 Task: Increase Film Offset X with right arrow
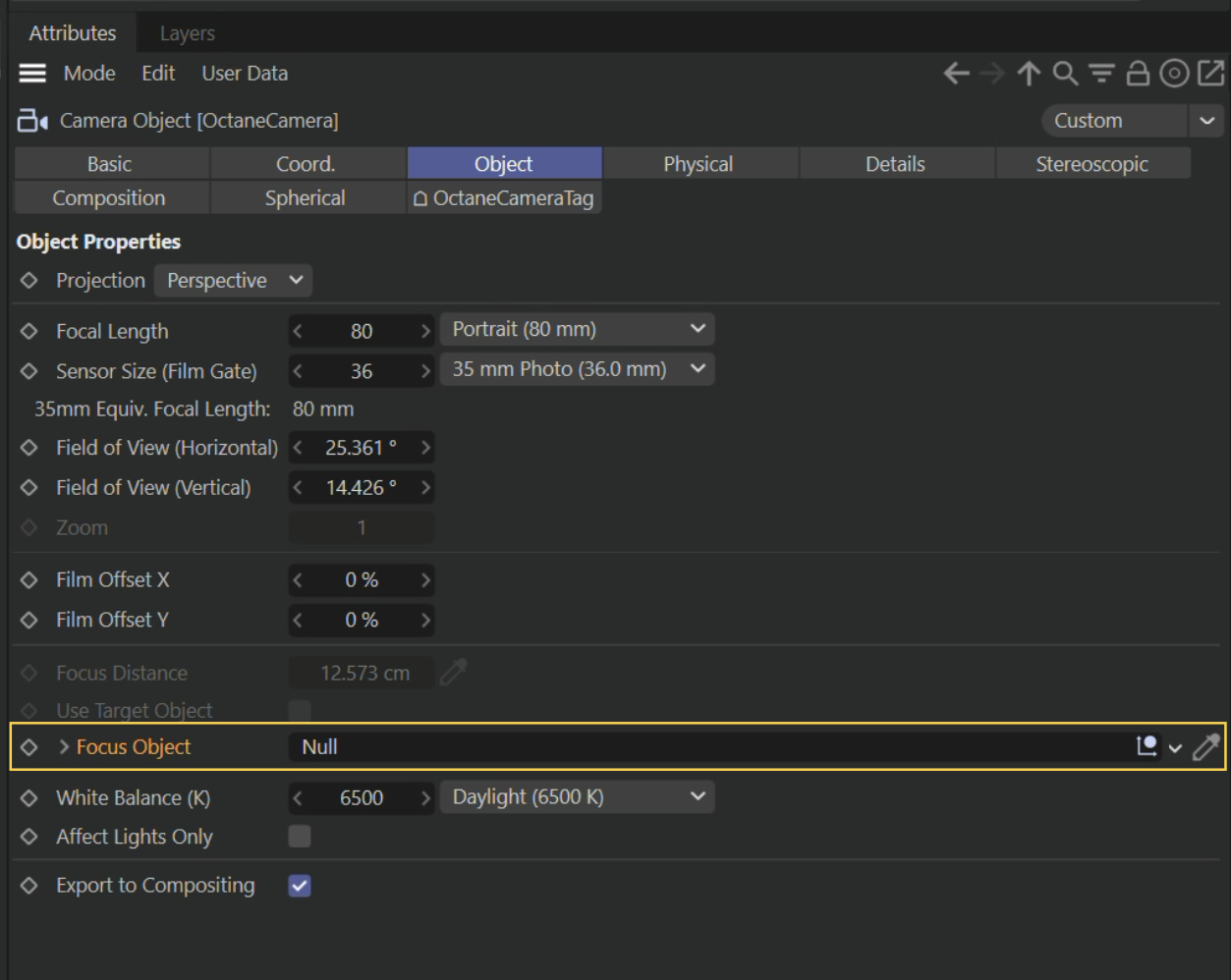[x=425, y=580]
